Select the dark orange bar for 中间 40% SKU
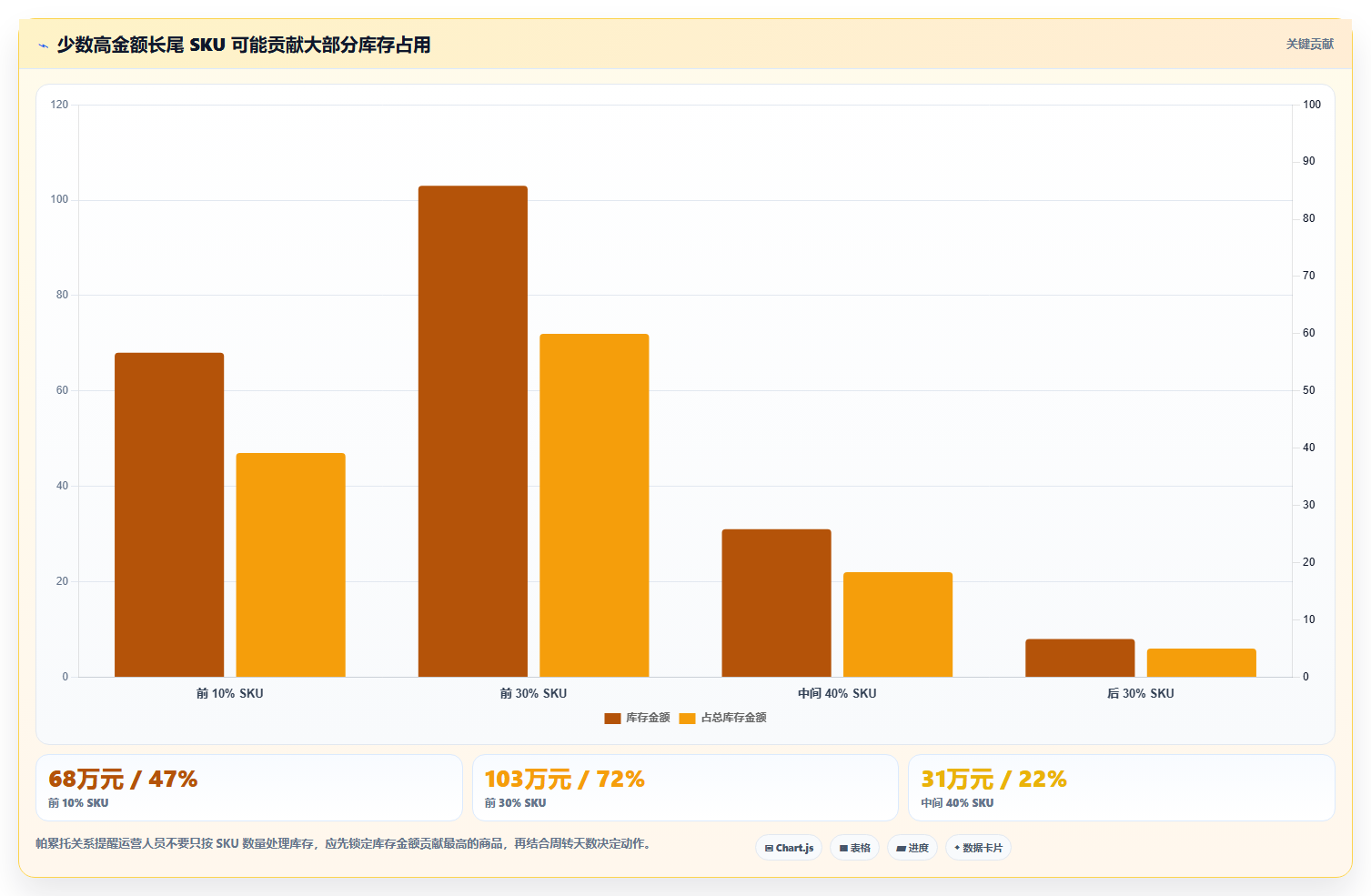This screenshot has height=896, width=1371. 776,603
